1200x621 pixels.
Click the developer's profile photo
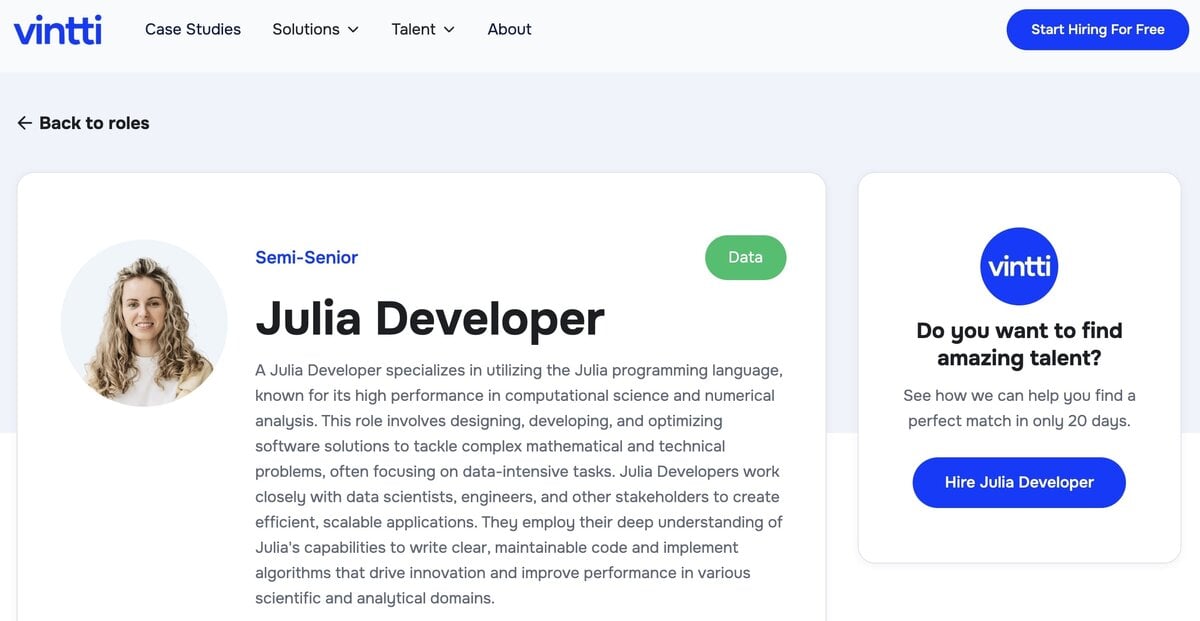tap(144, 323)
